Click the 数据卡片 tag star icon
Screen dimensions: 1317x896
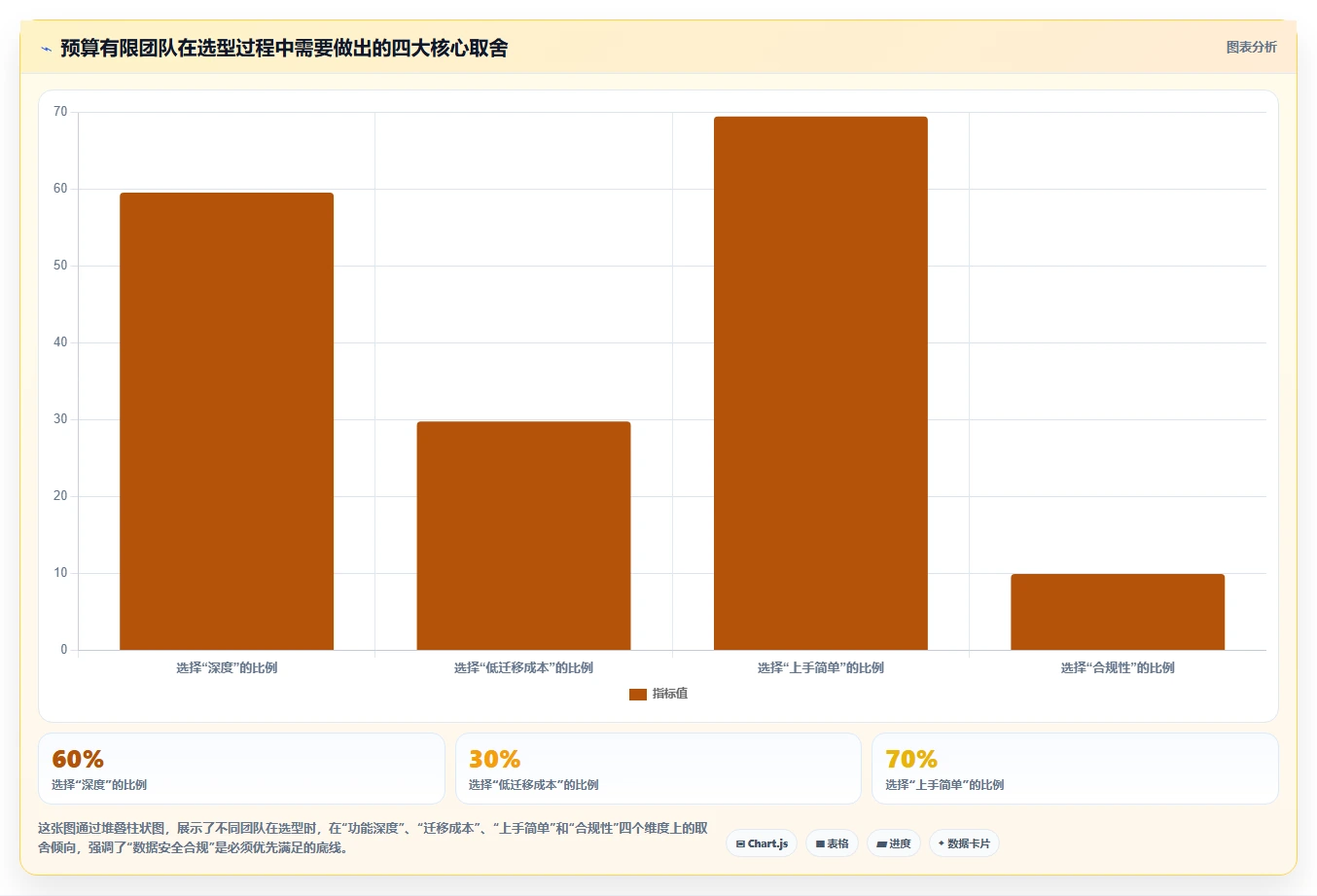[x=941, y=843]
